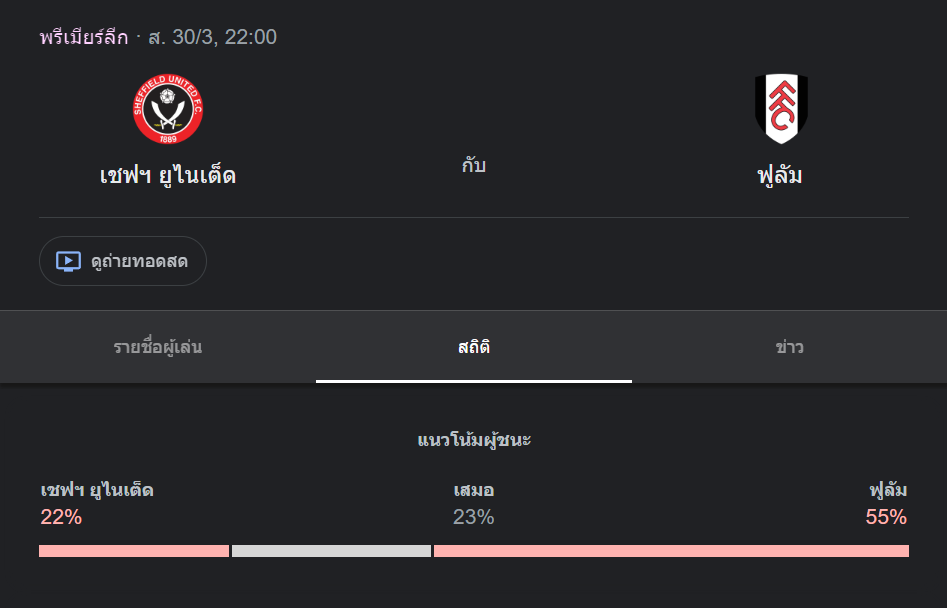947x608 pixels.
Task: Click the กับ versus text between teams
Action: [x=474, y=165]
